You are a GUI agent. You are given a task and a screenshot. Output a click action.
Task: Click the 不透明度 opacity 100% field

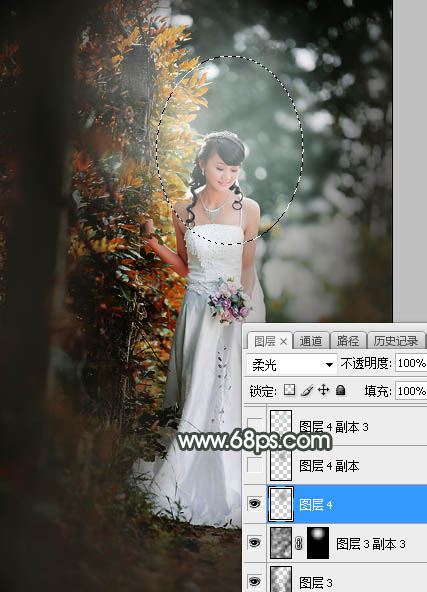(x=411, y=363)
